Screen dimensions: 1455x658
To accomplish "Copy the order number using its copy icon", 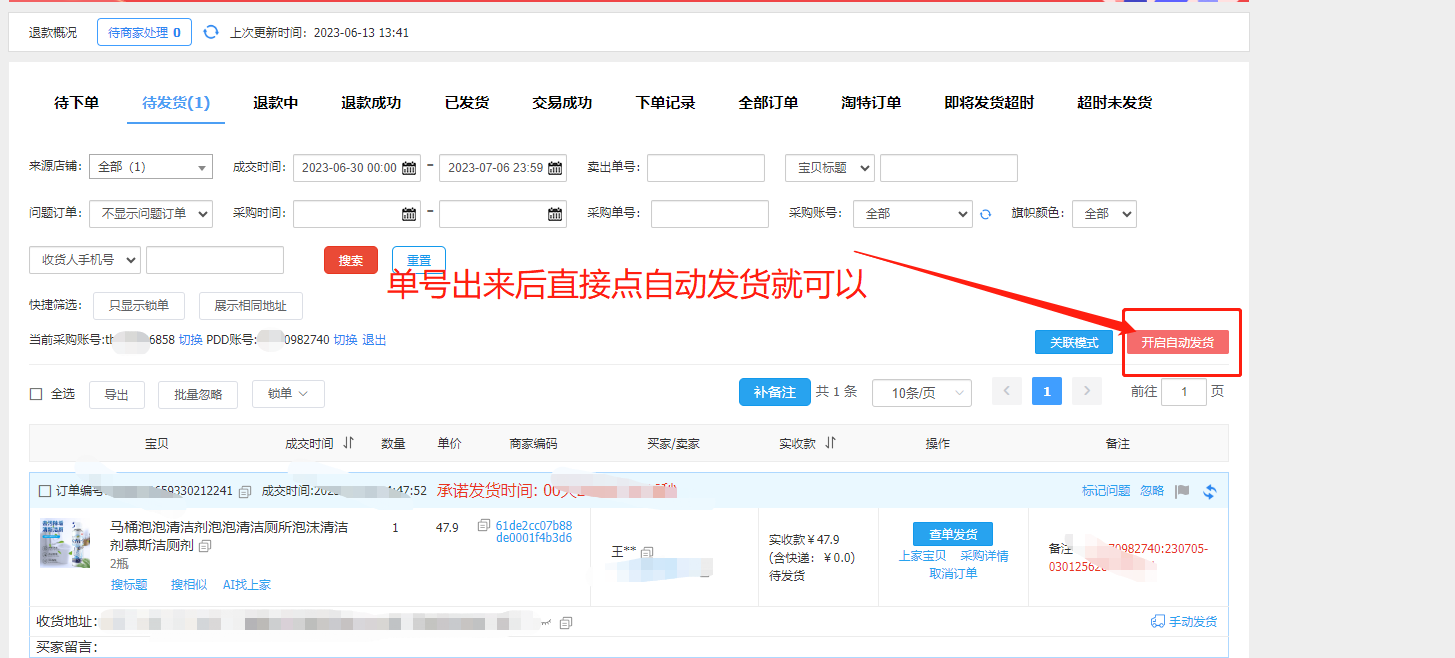I will [x=245, y=491].
